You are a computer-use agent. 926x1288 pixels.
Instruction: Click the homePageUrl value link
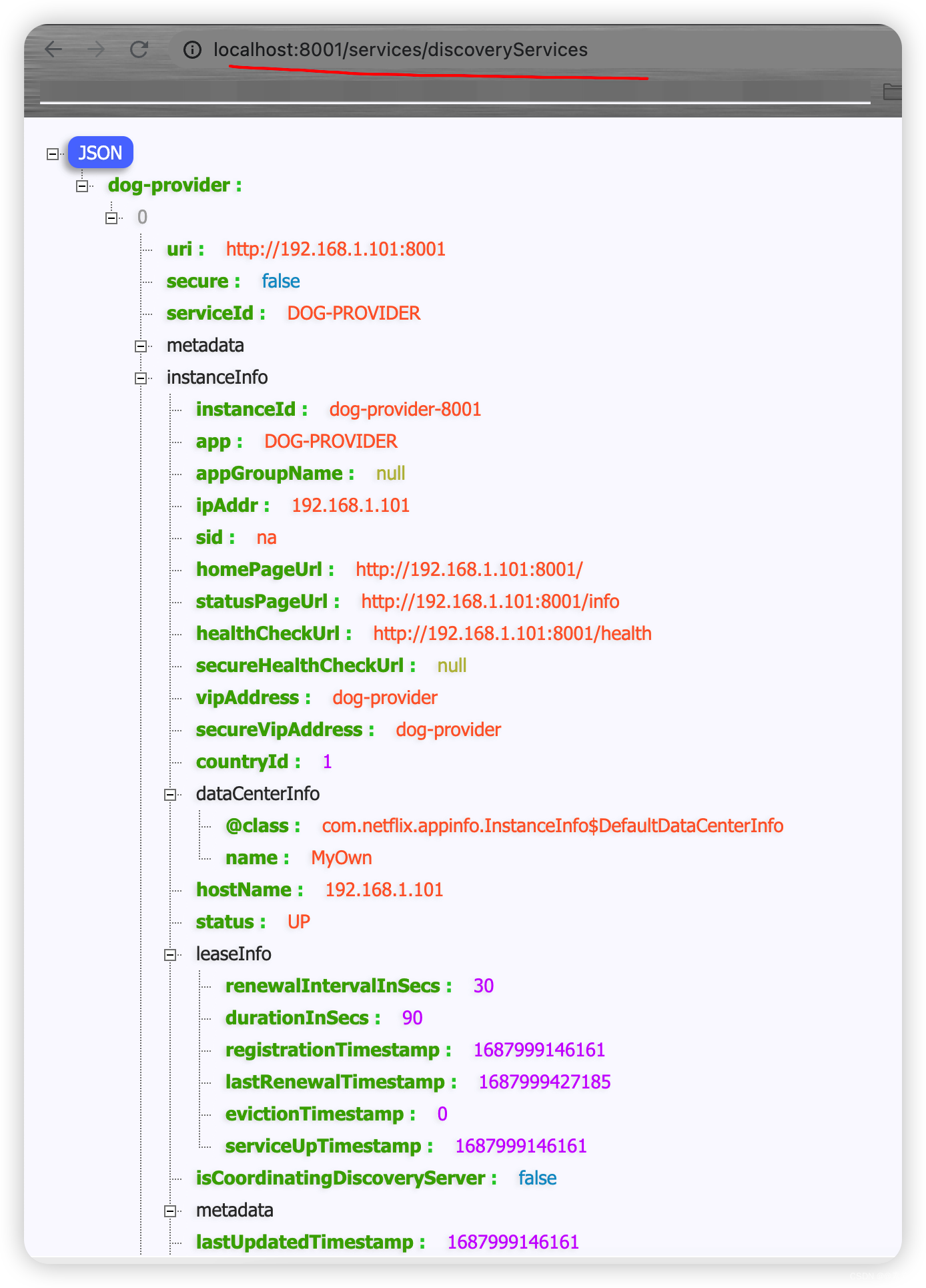469,569
